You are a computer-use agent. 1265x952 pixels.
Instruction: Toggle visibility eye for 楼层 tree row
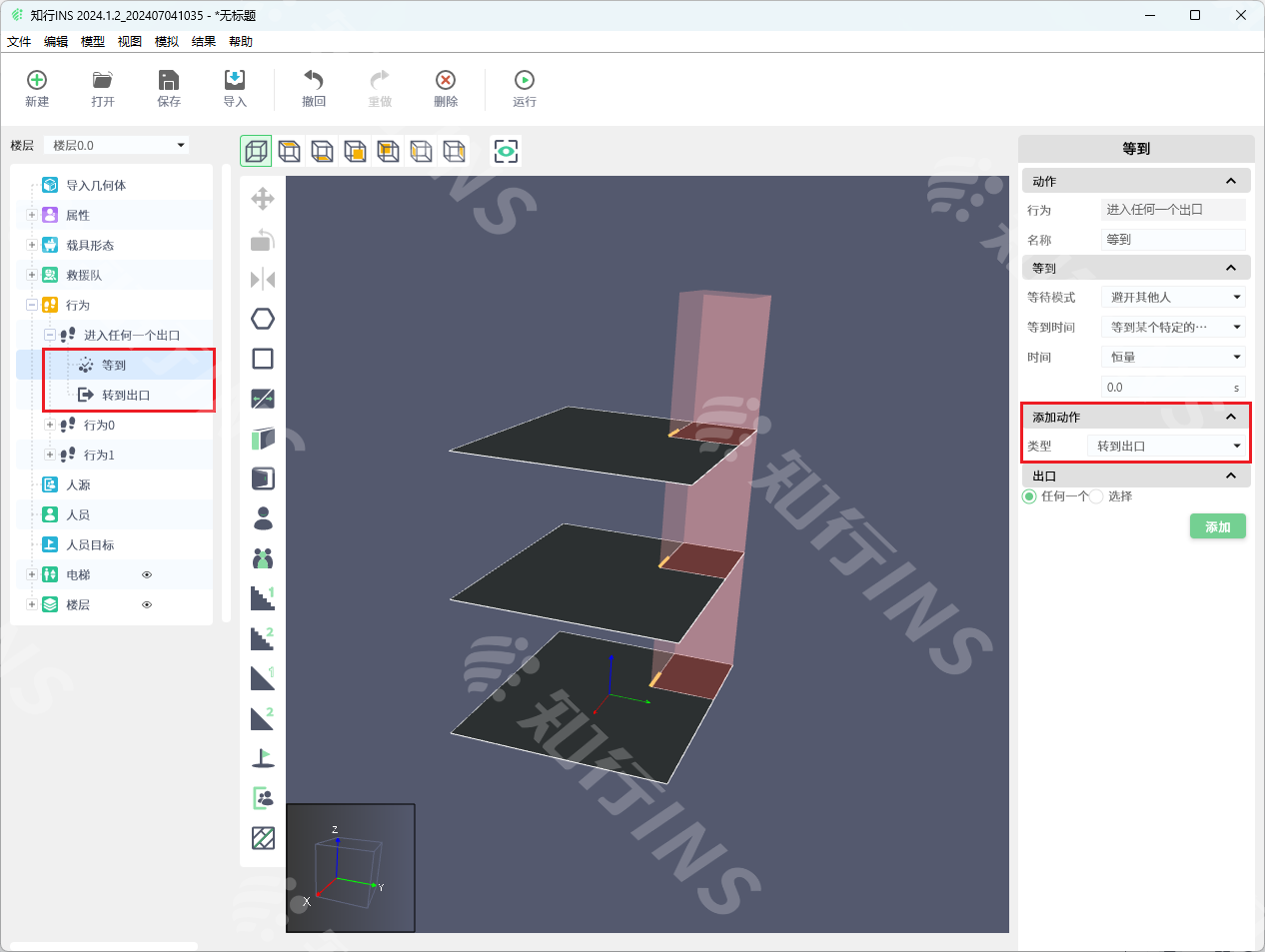[147, 604]
